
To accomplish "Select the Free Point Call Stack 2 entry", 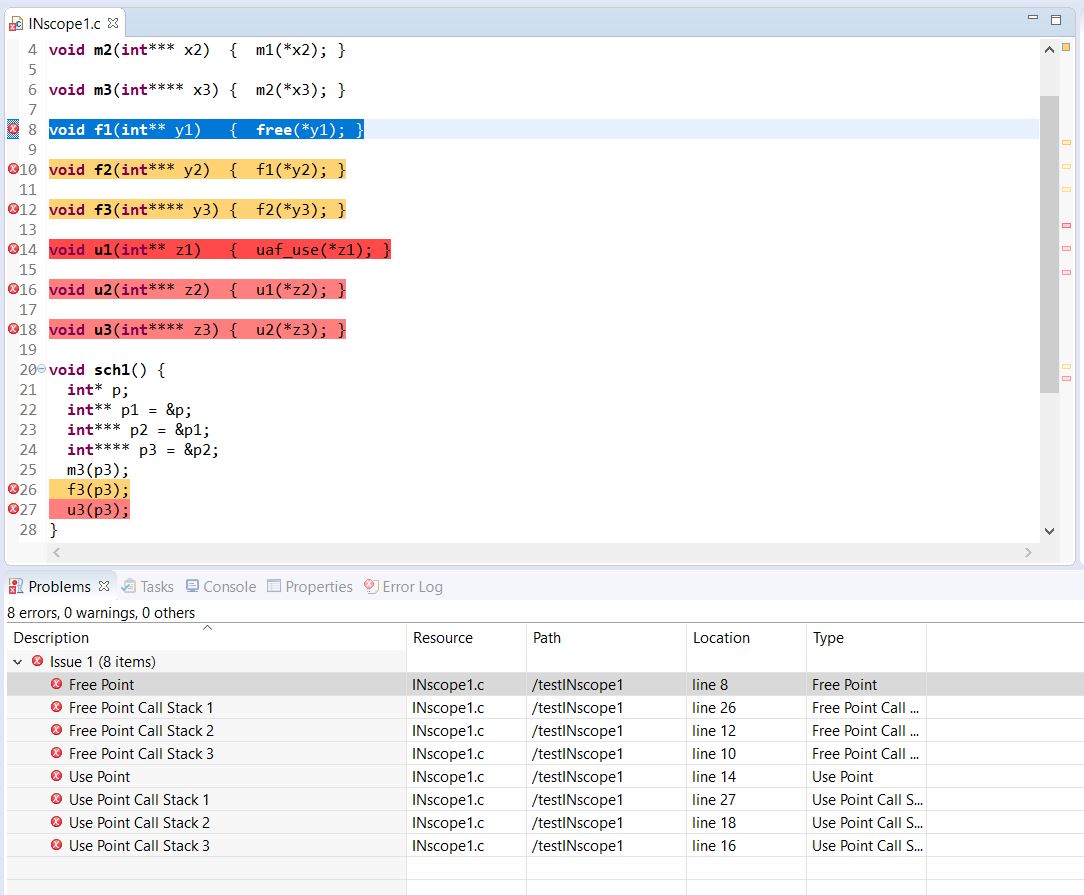I will [x=141, y=730].
